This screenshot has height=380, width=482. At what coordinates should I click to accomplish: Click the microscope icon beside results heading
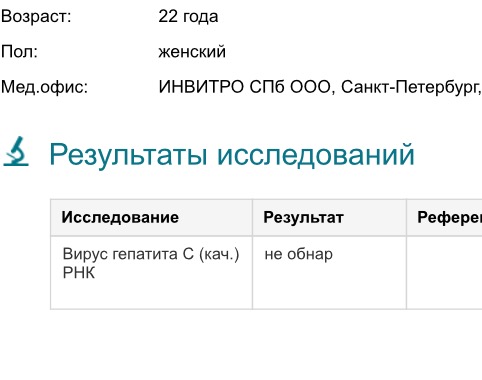16,151
